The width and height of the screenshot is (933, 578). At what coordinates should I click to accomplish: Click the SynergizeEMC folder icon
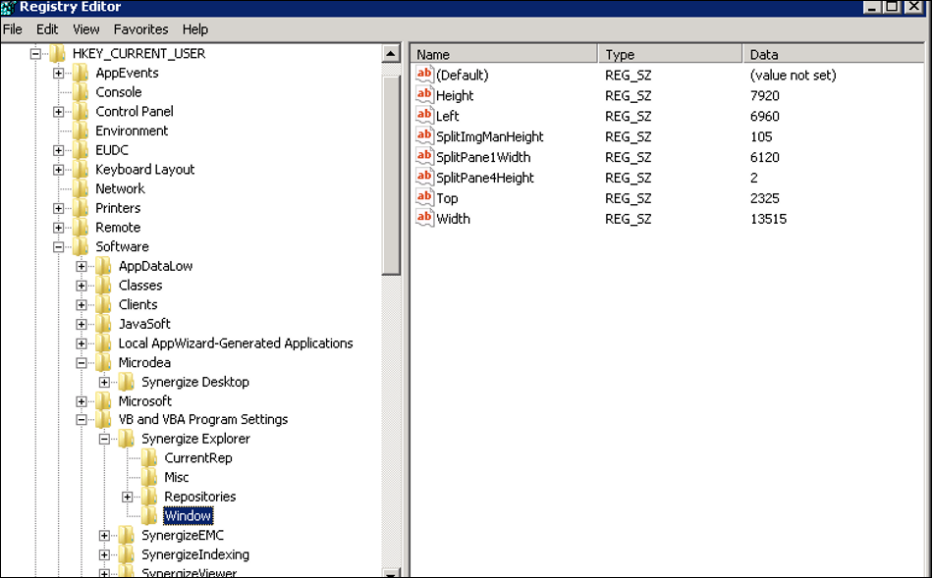click(126, 536)
